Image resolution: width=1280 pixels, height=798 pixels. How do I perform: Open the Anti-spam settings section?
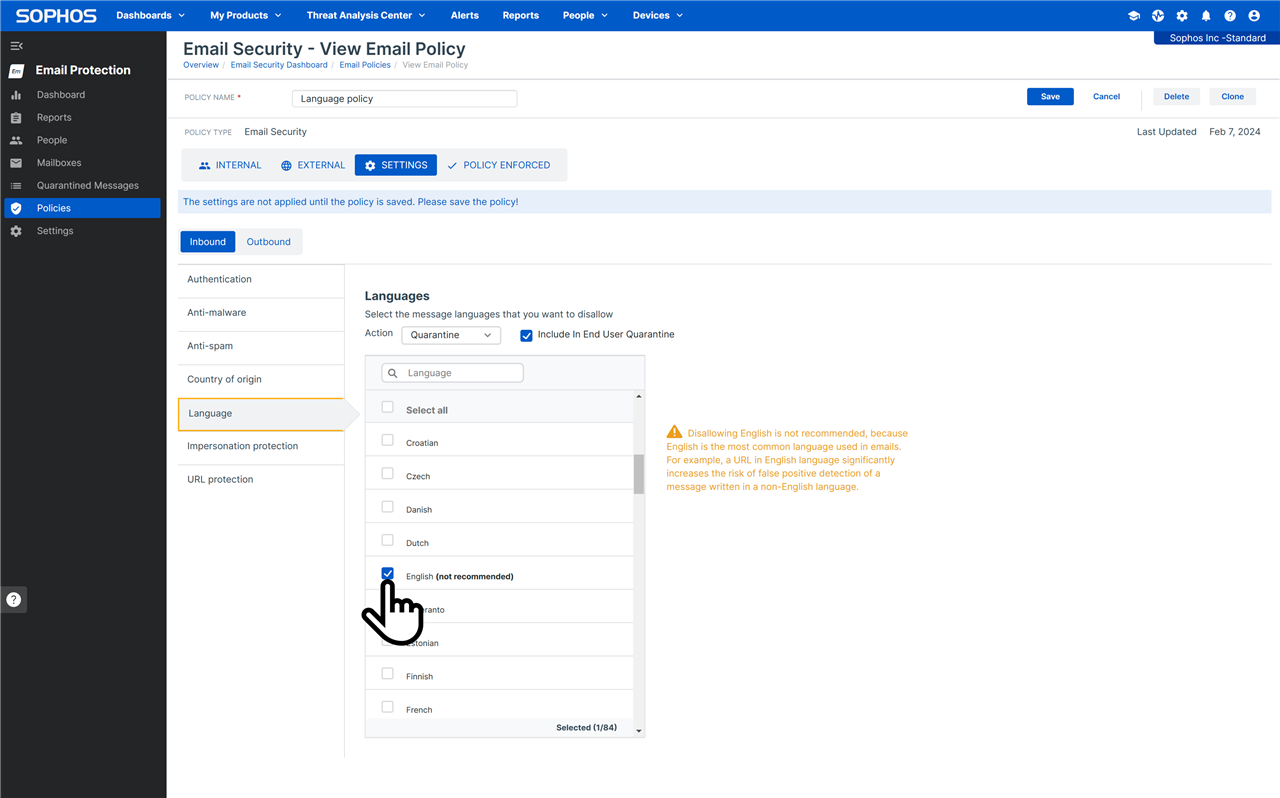(261, 346)
